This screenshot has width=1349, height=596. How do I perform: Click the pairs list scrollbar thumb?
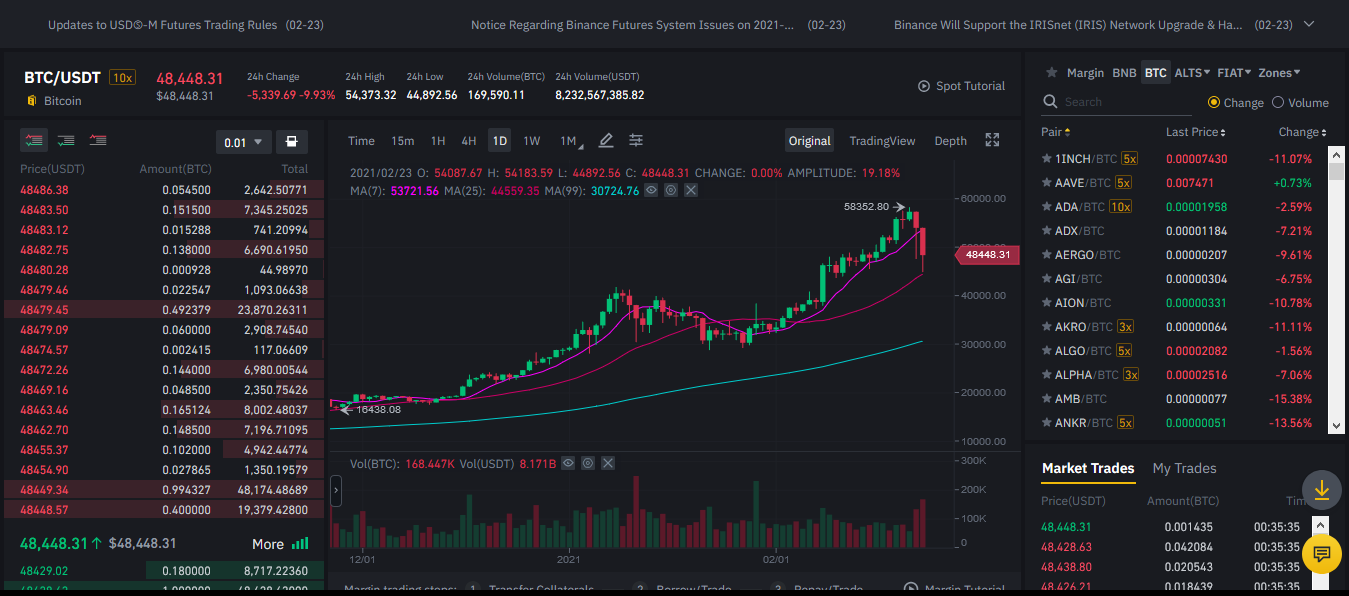pos(1336,172)
